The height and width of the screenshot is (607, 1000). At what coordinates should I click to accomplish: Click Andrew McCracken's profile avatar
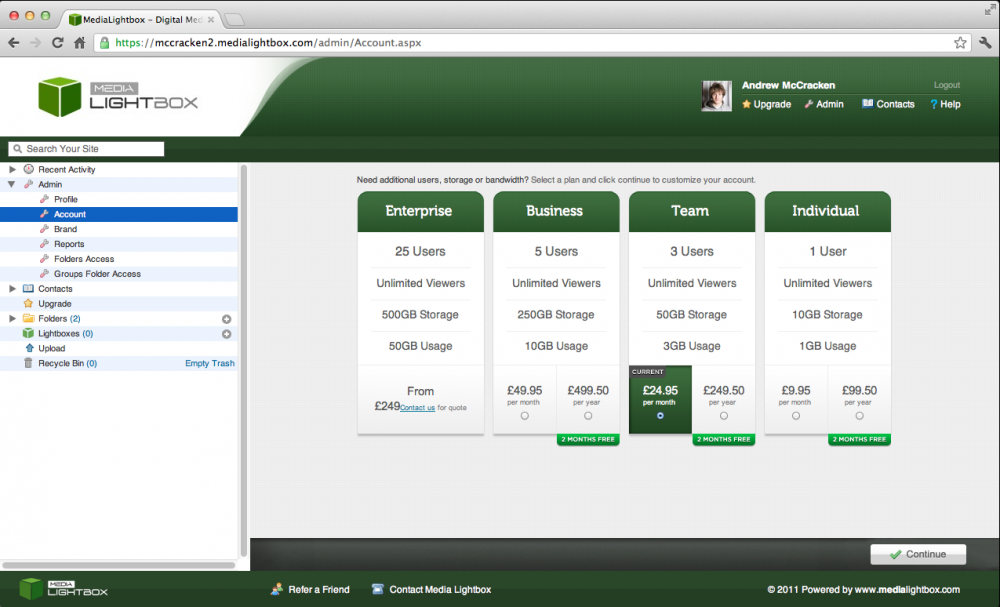[x=717, y=96]
